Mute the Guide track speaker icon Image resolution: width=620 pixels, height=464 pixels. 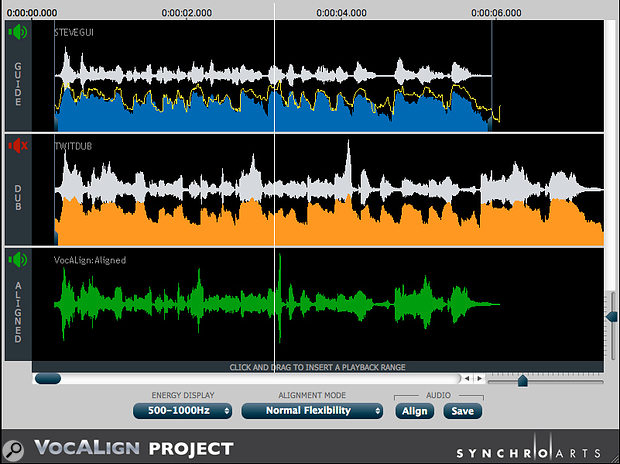(18, 32)
